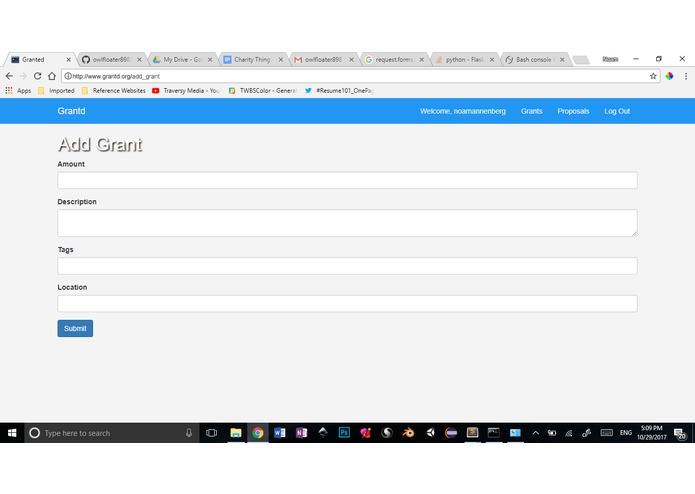
Task: Click Log Out in the navbar
Action: (x=617, y=111)
